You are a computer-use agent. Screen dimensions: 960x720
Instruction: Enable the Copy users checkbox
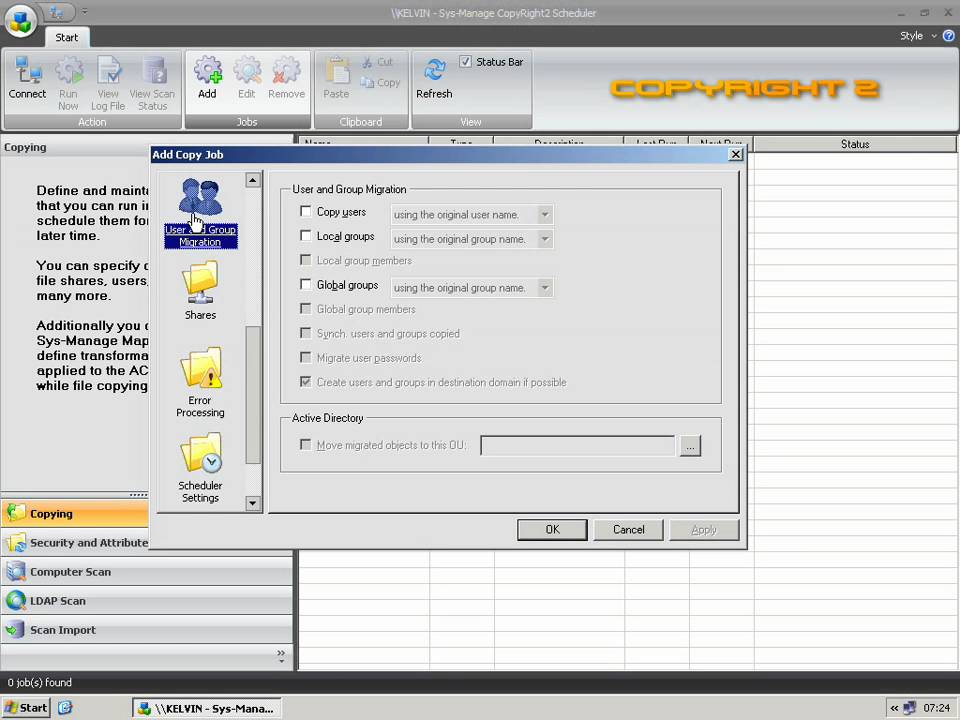[306, 212]
